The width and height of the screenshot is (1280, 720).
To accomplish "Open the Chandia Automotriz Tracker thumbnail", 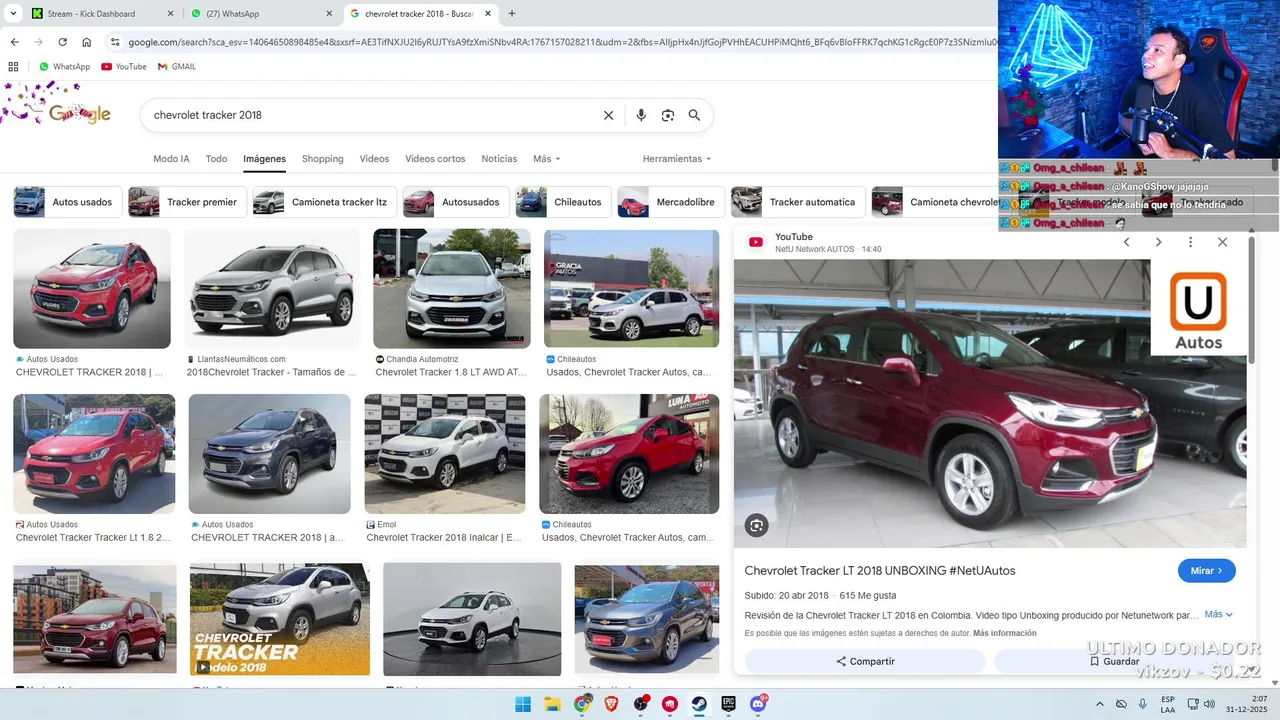I will tap(452, 289).
